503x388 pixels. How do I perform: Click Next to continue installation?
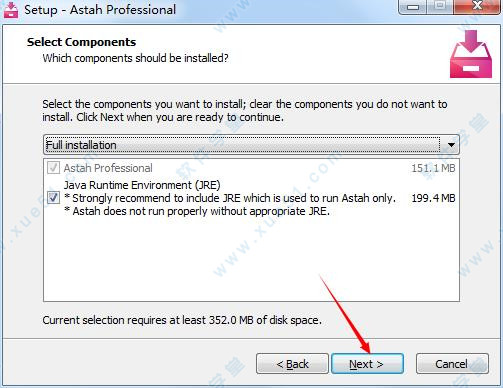[367, 364]
